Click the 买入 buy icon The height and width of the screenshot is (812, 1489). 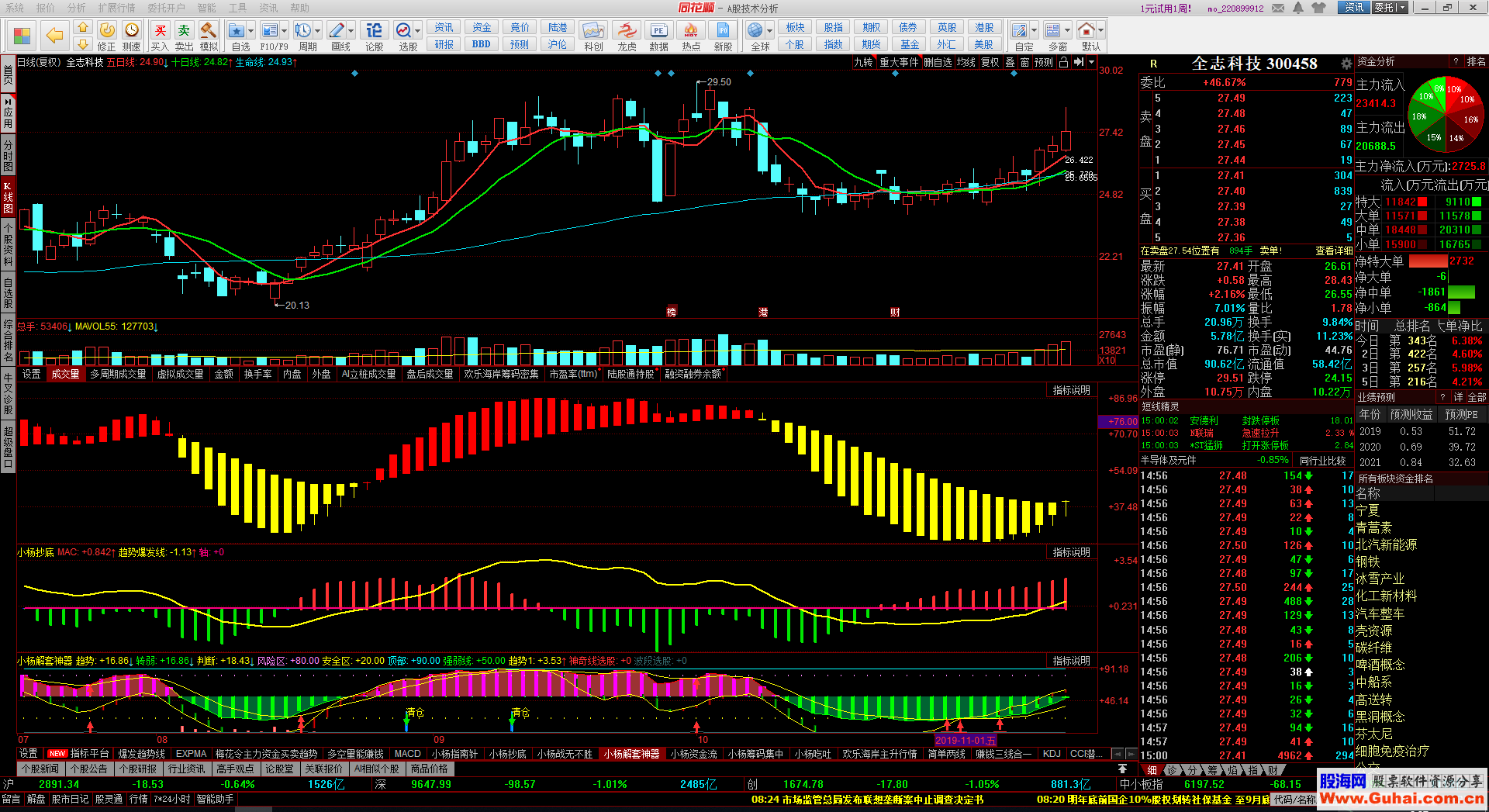click(160, 36)
